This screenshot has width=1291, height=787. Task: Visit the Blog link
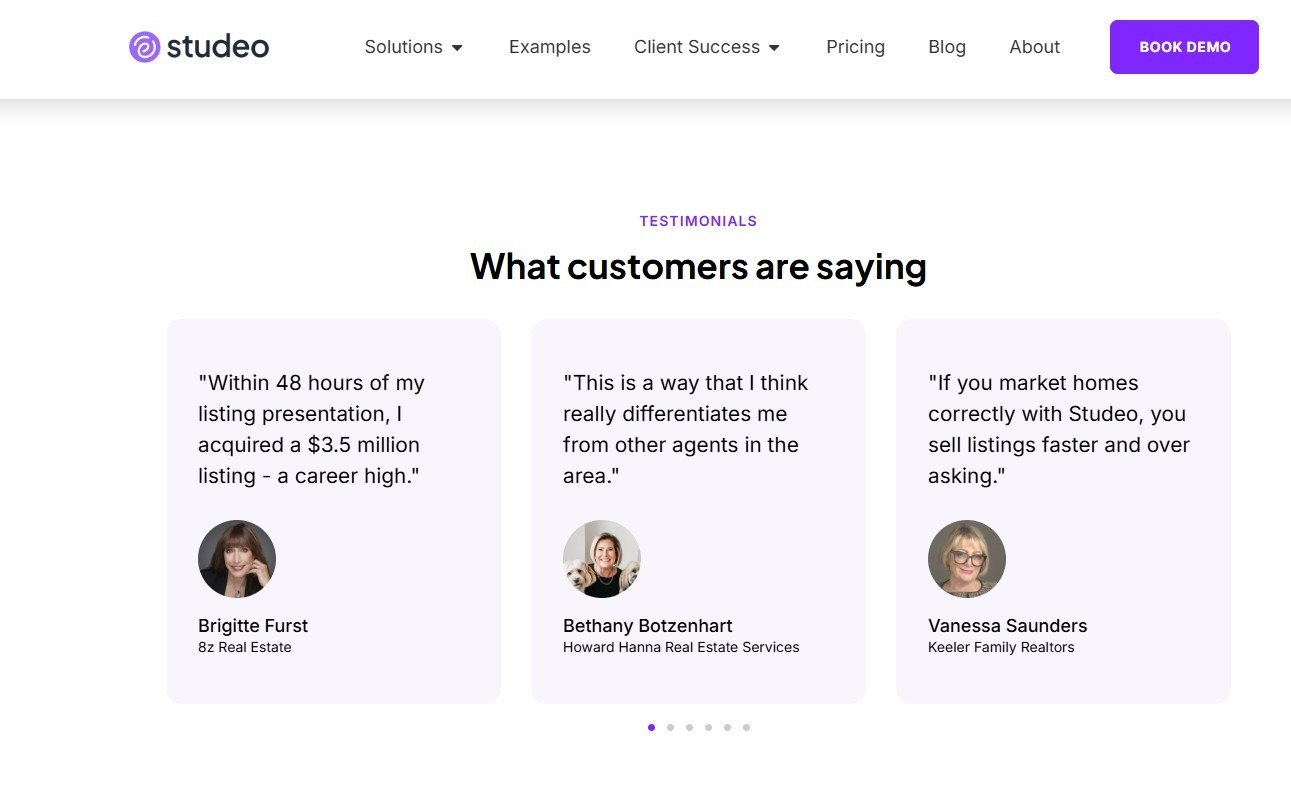(x=947, y=47)
